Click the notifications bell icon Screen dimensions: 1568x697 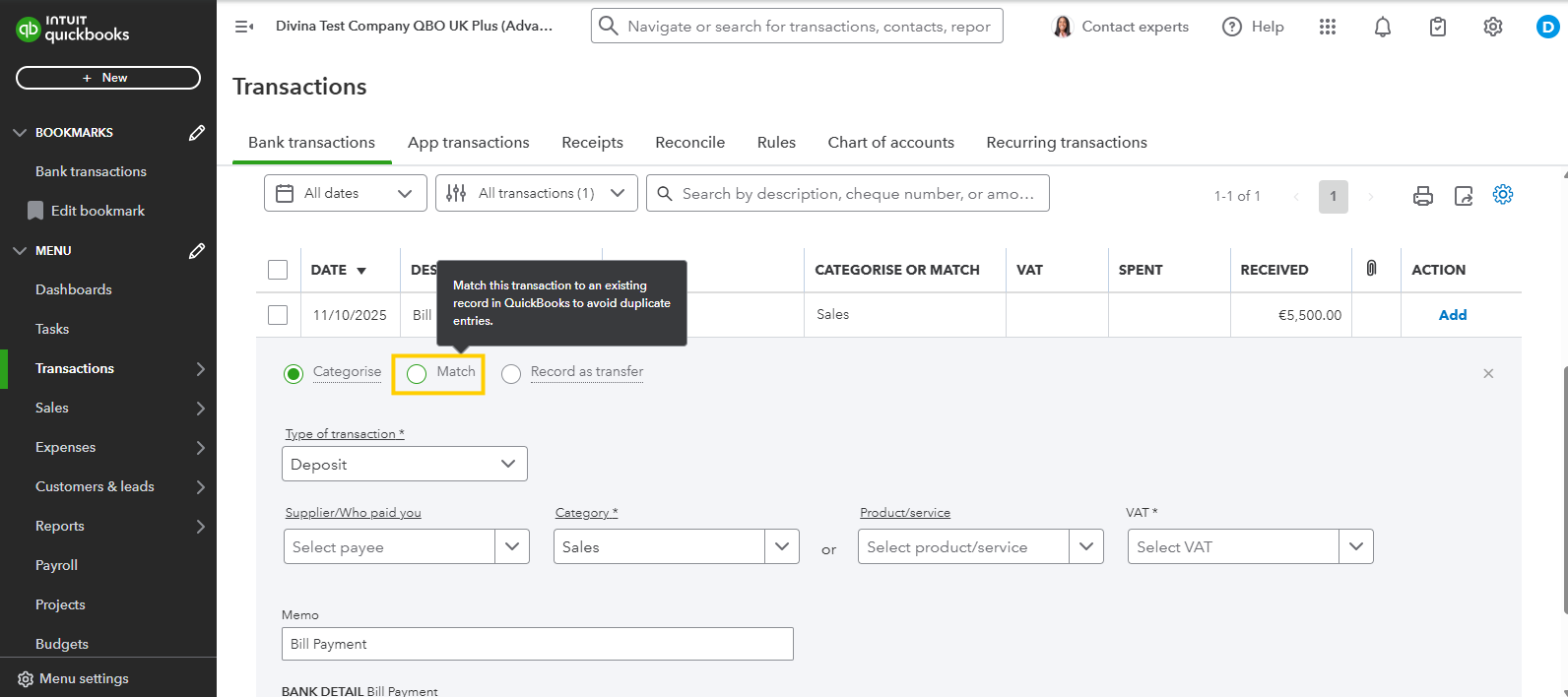click(x=1383, y=28)
